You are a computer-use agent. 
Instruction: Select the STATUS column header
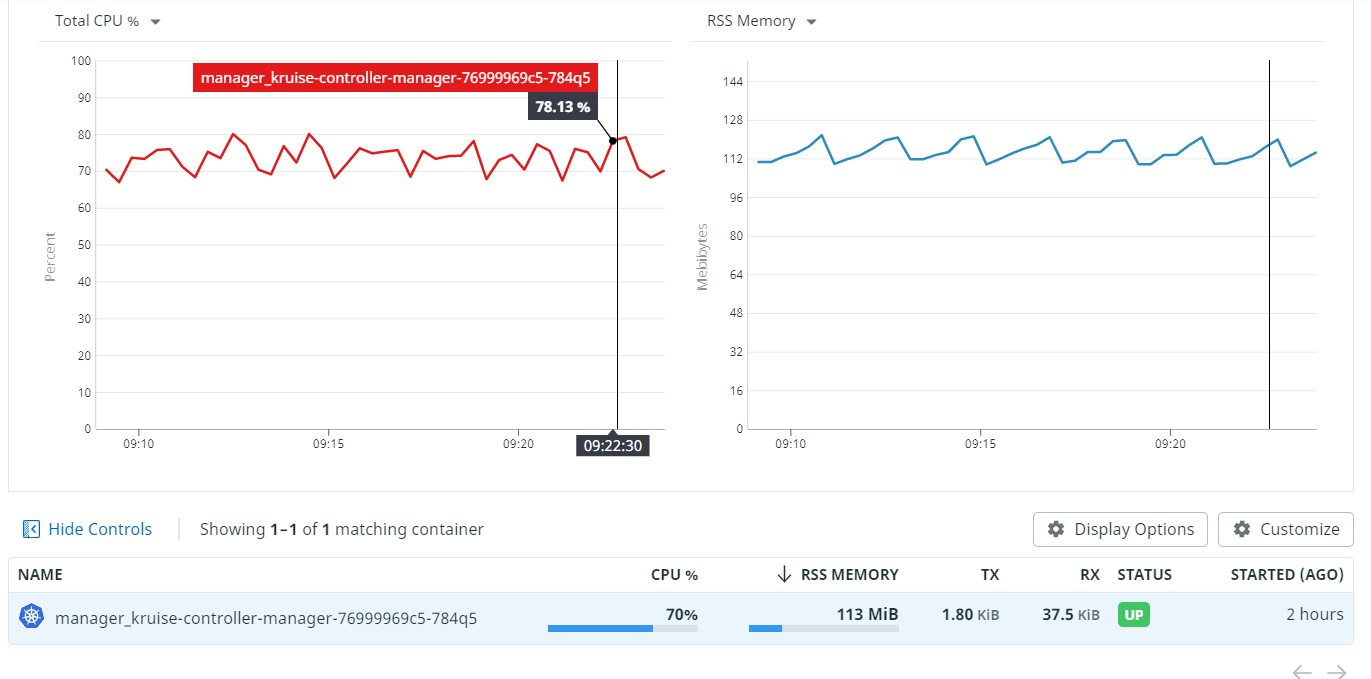(1144, 574)
